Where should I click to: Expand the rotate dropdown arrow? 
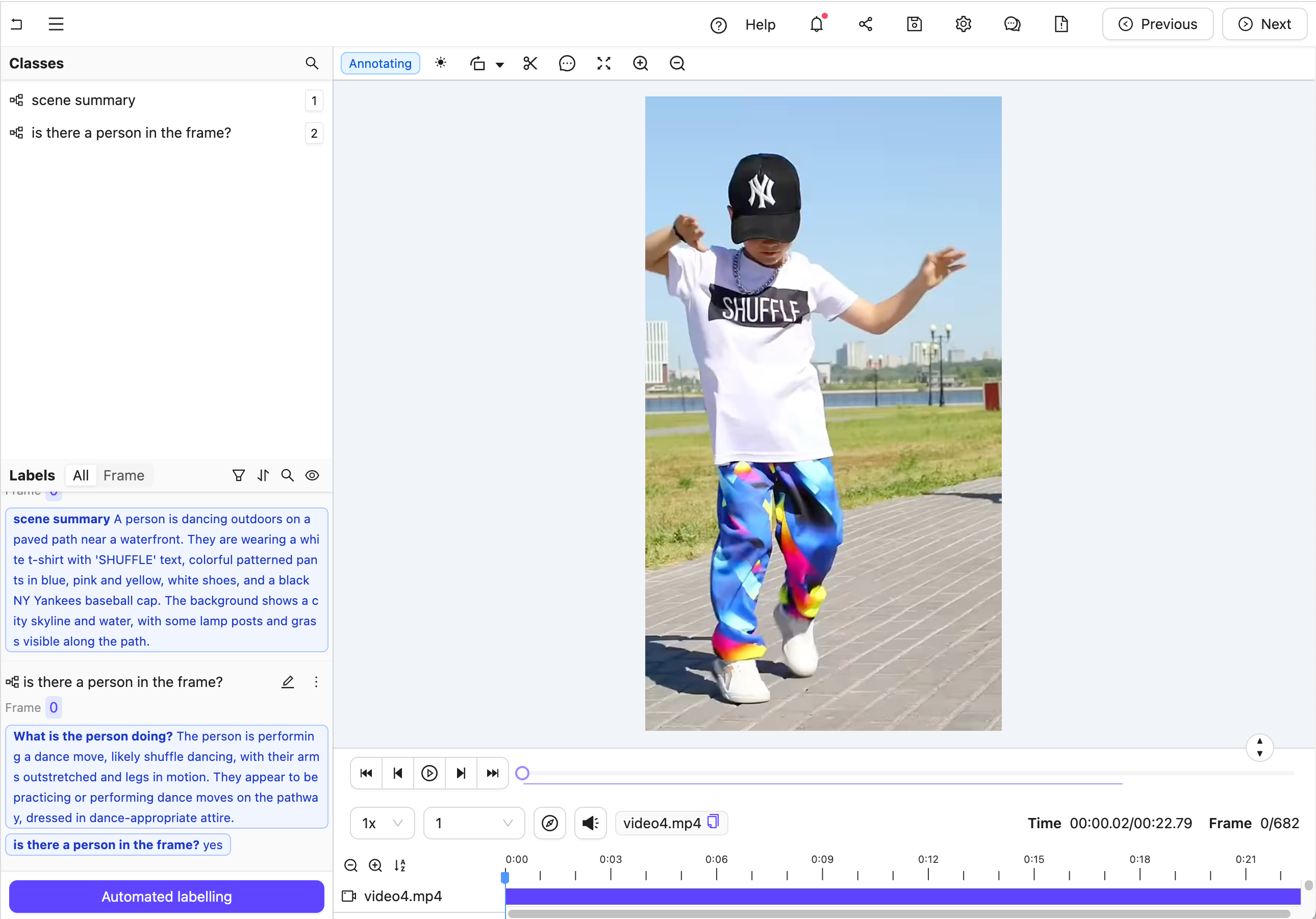point(500,65)
